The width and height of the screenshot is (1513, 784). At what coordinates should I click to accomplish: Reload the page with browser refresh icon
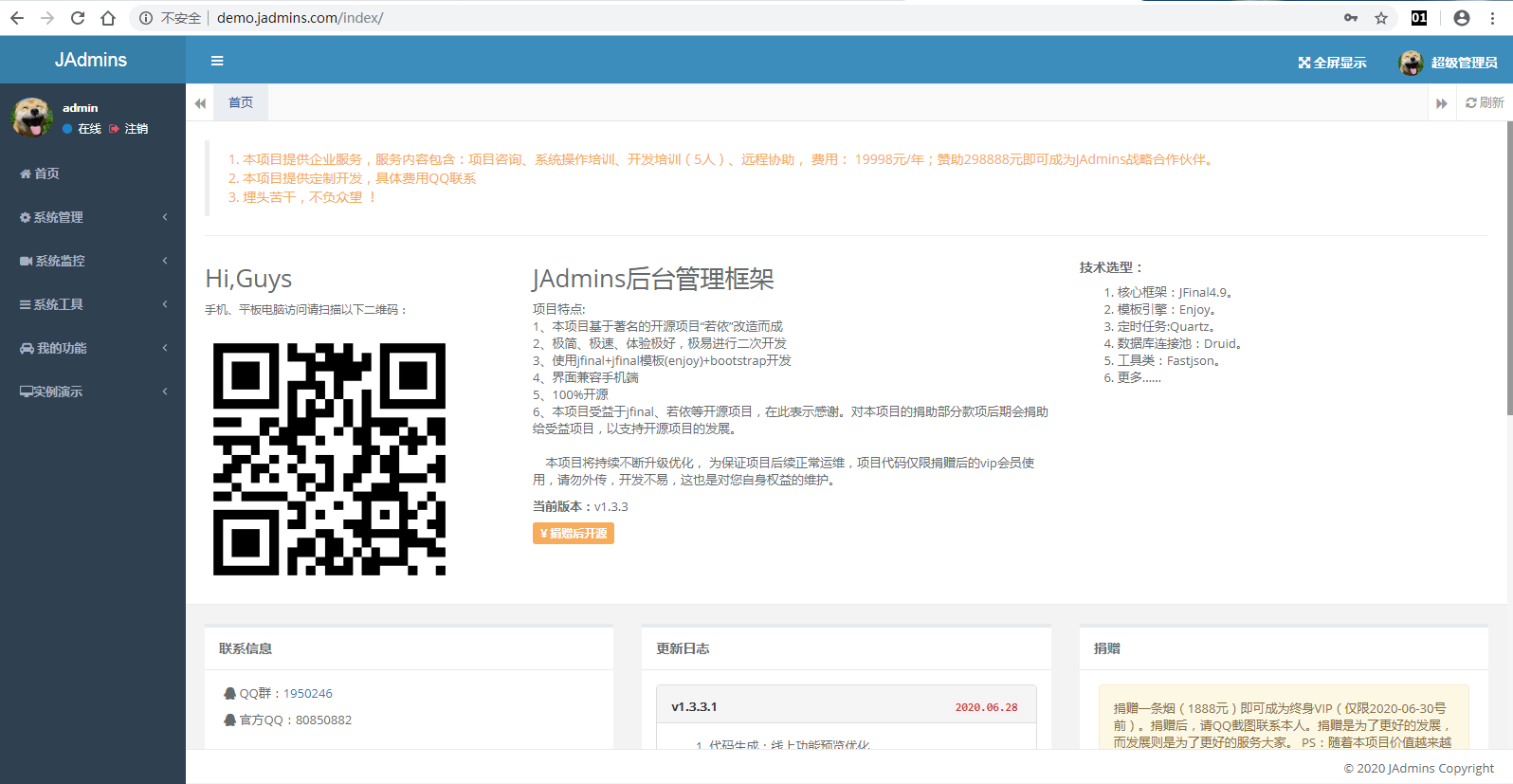[x=78, y=18]
